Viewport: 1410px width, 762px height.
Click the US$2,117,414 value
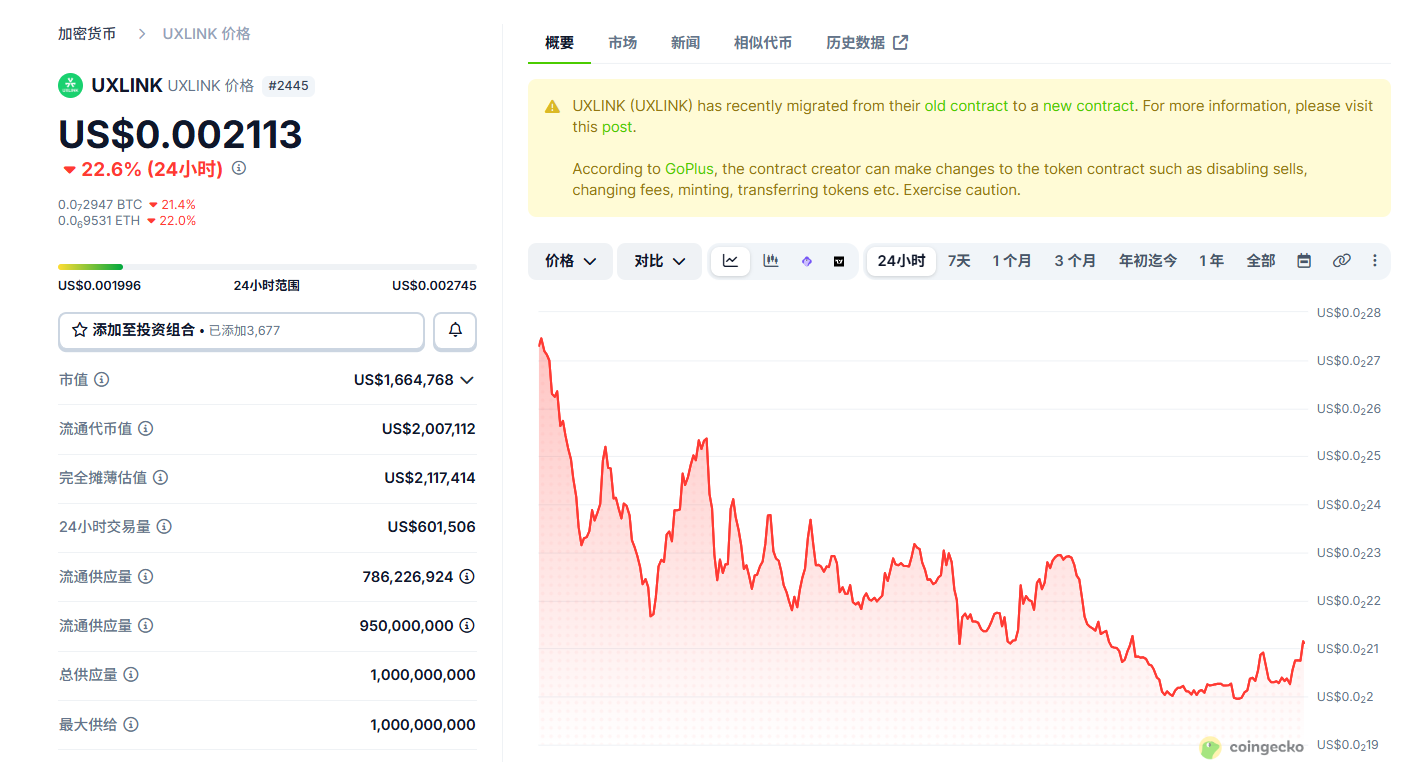click(x=430, y=478)
